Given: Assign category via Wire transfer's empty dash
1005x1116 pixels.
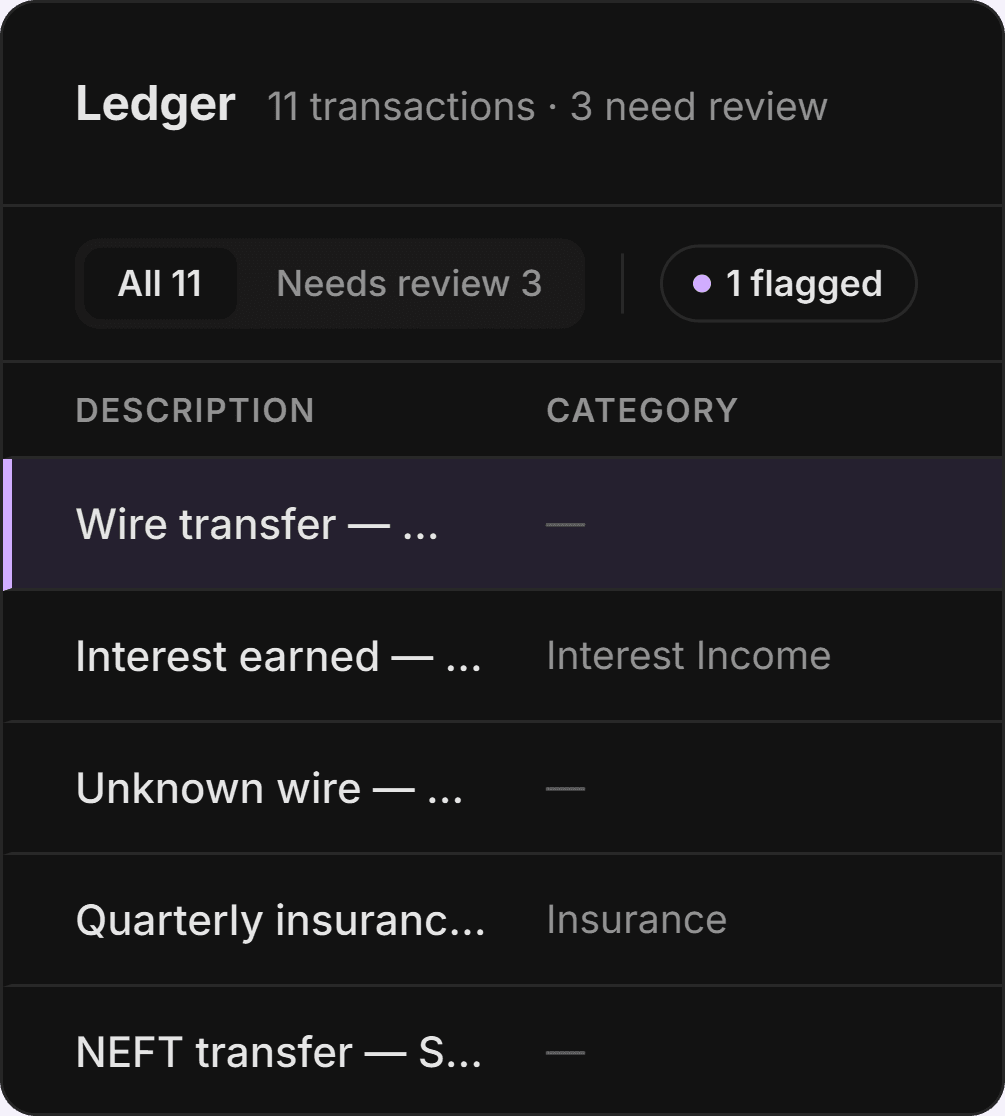Looking at the screenshot, I should (x=565, y=525).
